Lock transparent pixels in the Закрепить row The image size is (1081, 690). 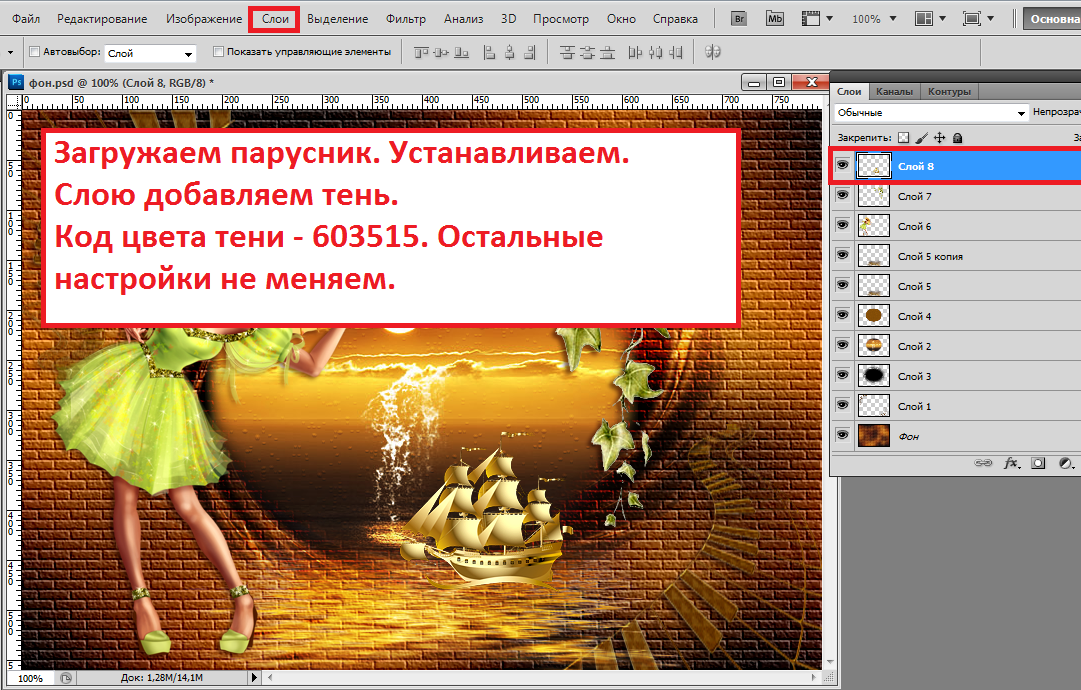click(x=903, y=138)
